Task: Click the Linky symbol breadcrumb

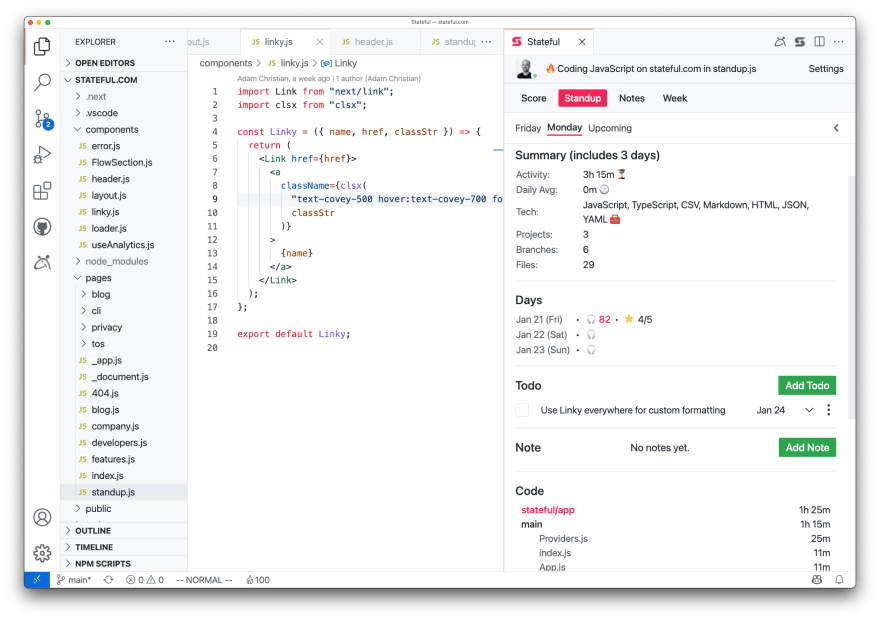Action: 339,63
